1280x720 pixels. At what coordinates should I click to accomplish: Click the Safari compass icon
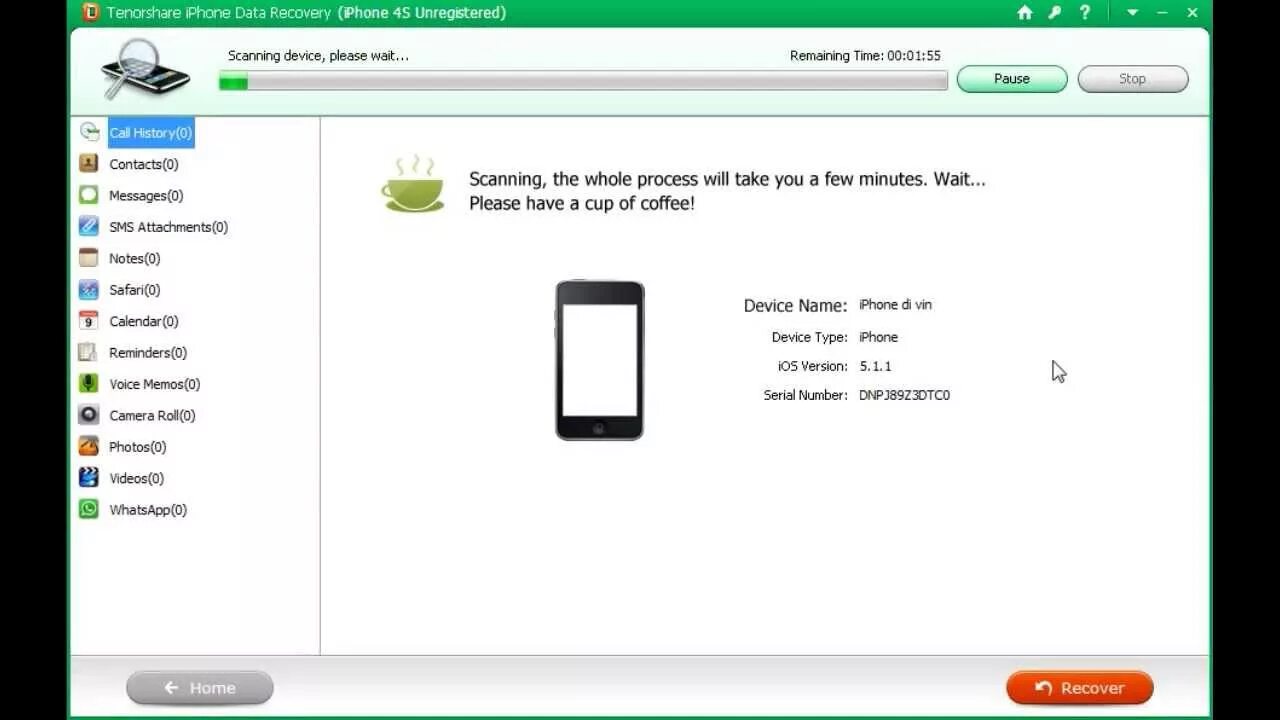pos(89,289)
